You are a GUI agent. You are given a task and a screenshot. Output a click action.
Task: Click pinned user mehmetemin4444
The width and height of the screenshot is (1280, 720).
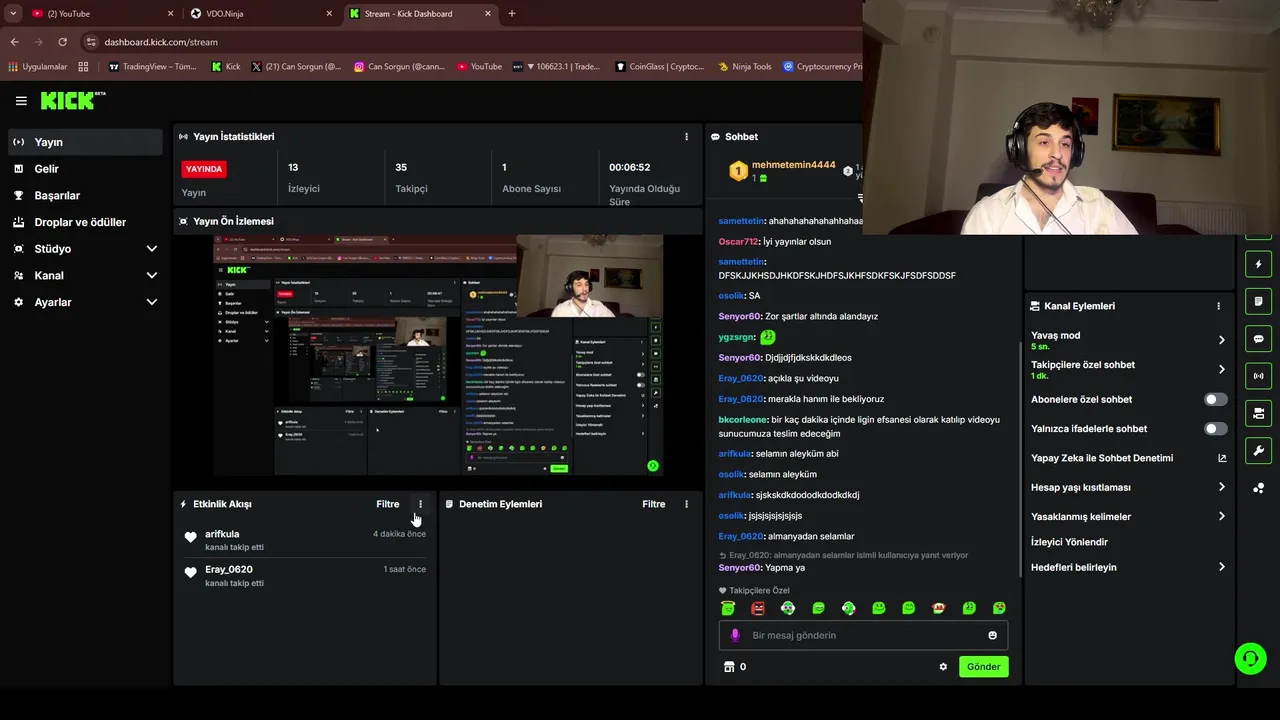pos(793,165)
